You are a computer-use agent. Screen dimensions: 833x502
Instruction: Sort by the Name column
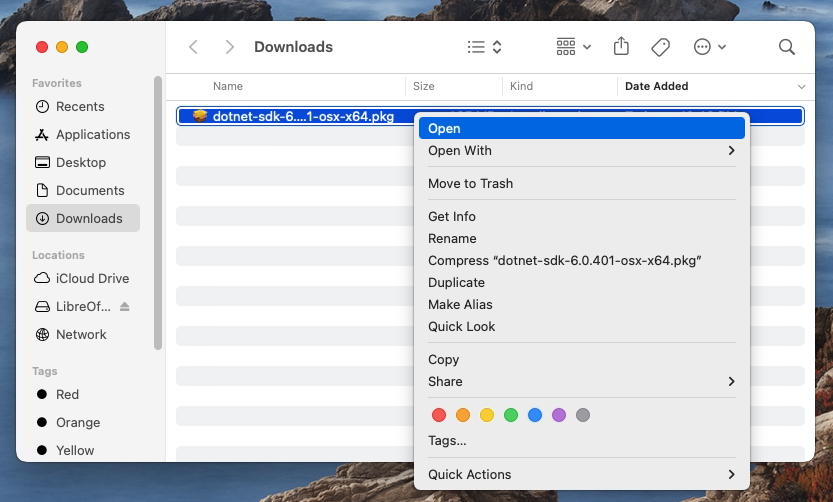click(228, 86)
